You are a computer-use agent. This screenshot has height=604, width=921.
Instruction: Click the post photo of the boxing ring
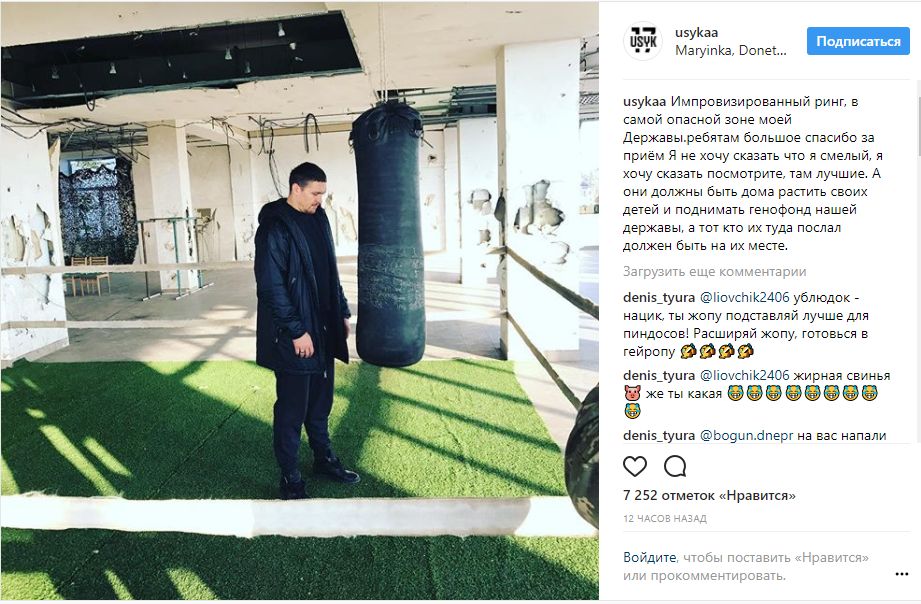click(x=300, y=301)
